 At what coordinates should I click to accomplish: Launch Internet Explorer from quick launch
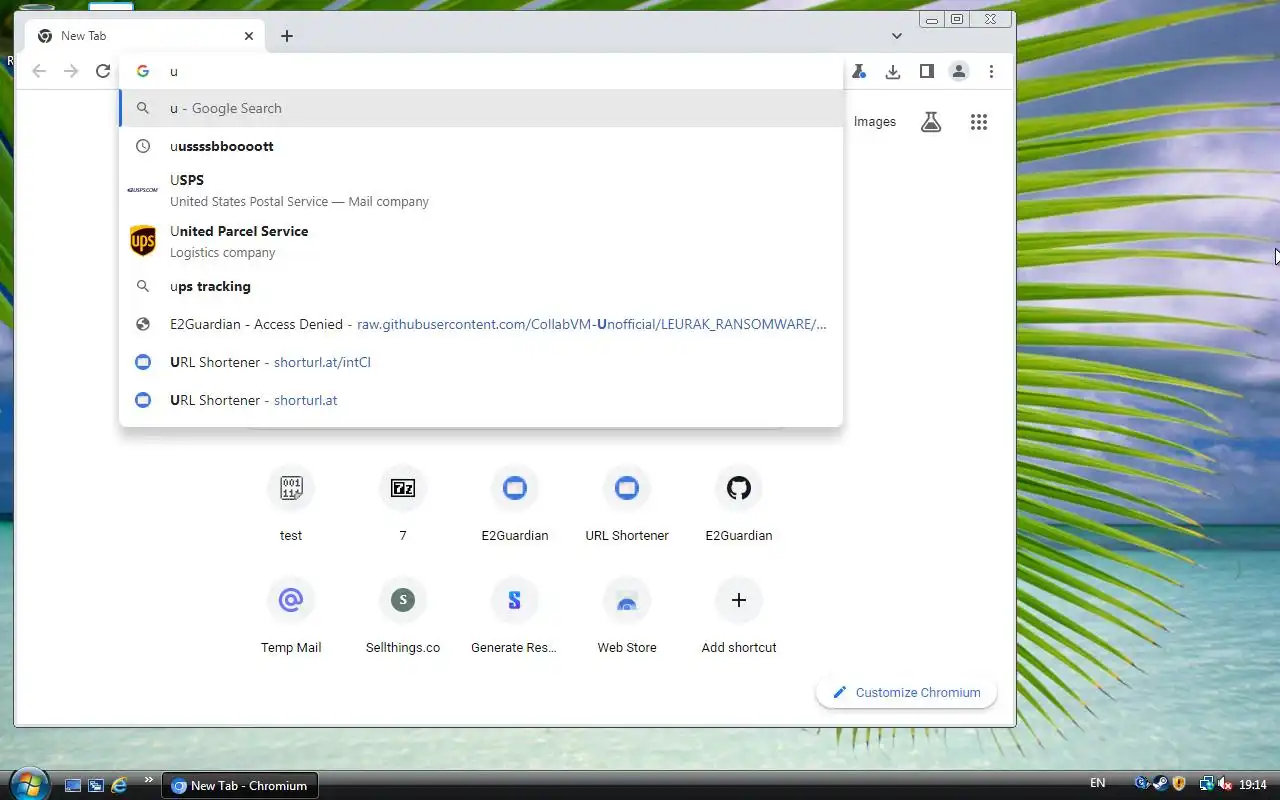click(119, 786)
